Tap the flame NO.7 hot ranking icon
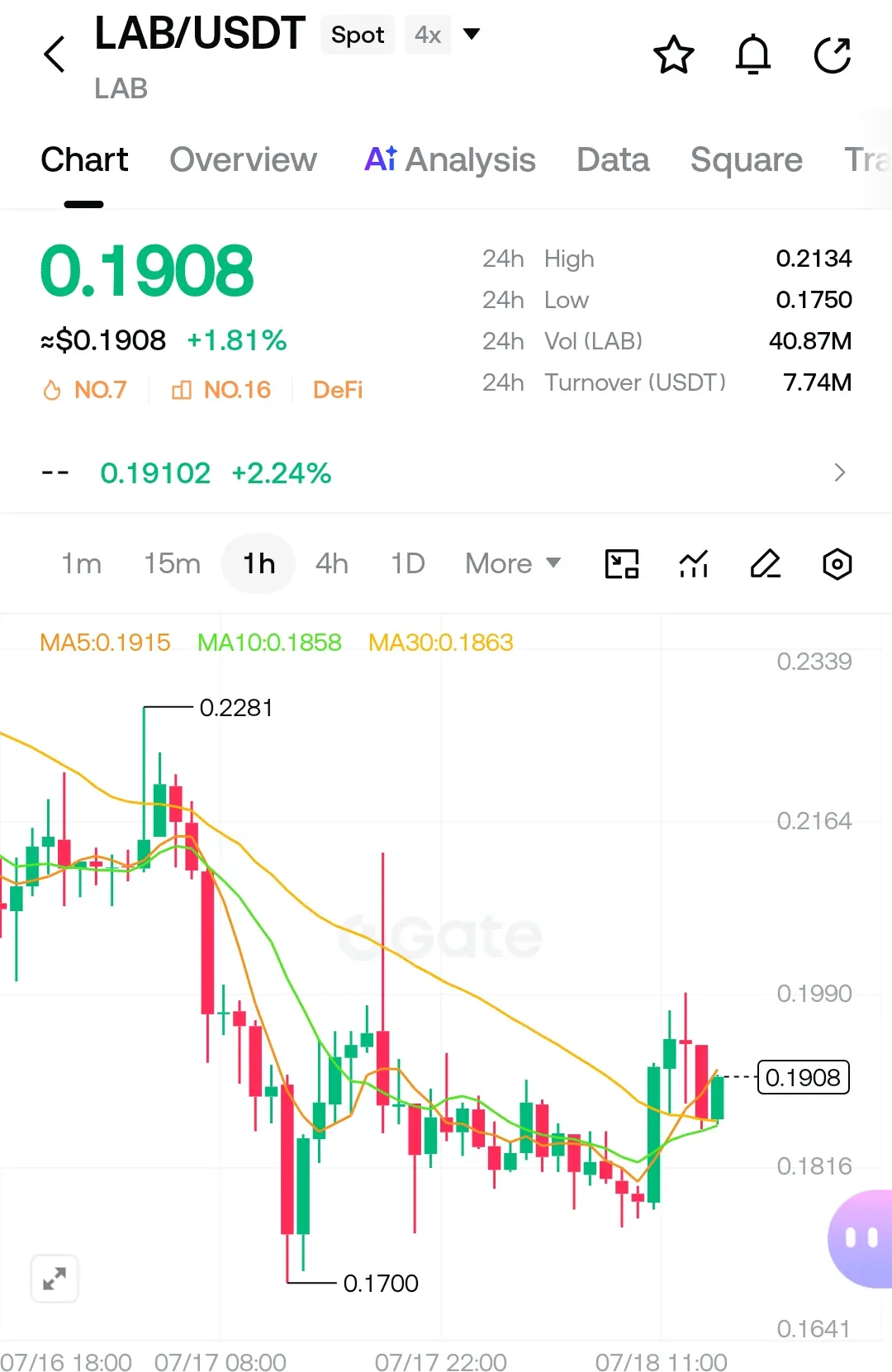892x1372 pixels. pos(52,390)
